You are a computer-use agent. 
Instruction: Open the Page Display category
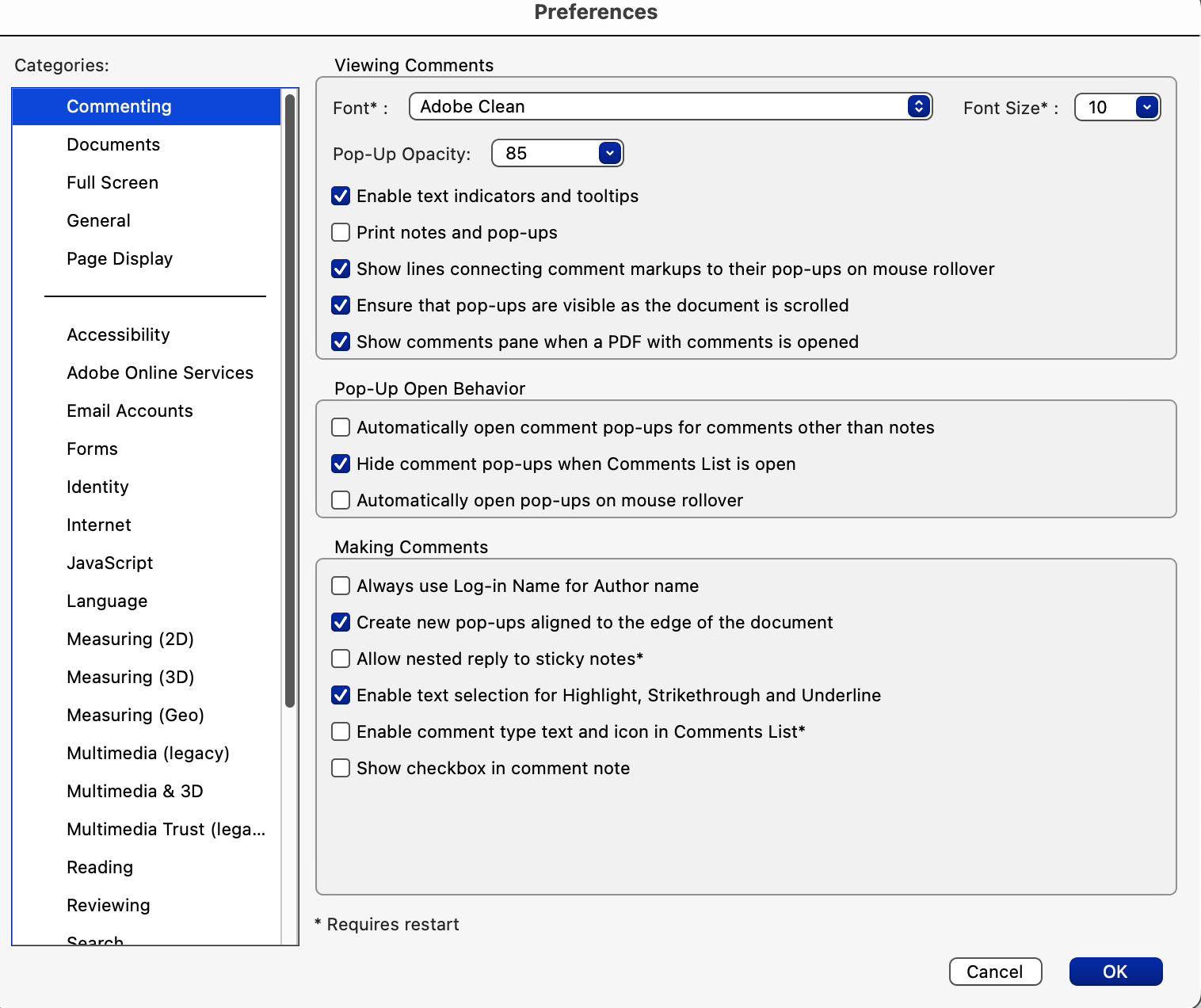pyautogui.click(x=120, y=258)
